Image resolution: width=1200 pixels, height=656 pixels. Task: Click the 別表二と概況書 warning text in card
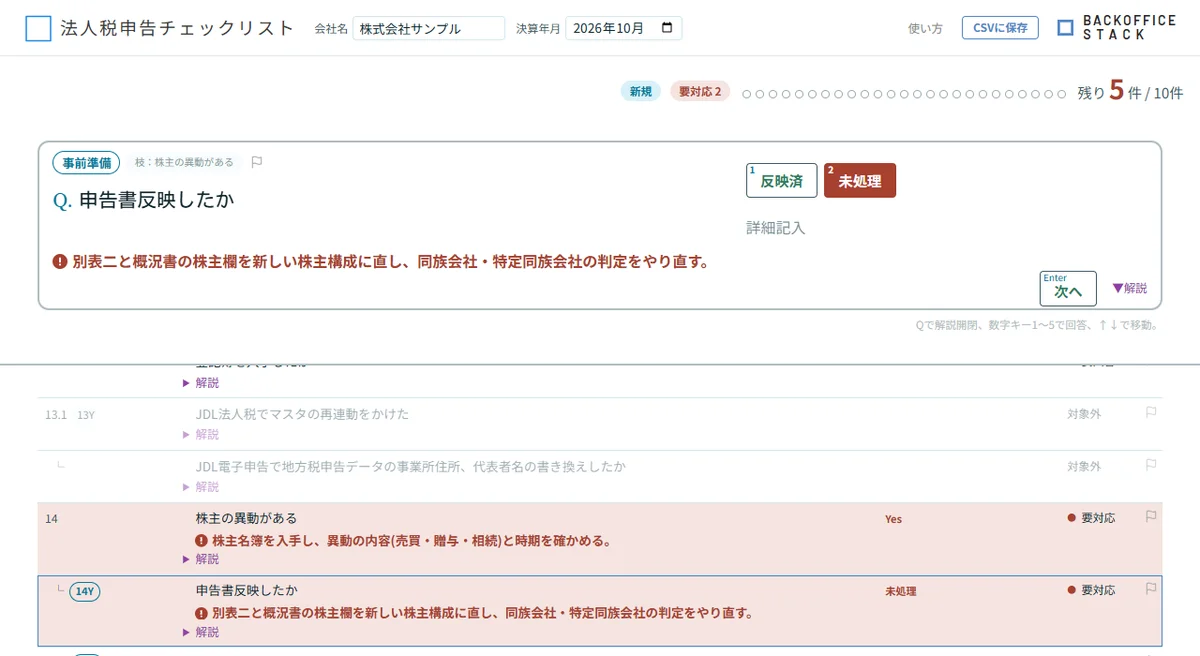point(391,262)
